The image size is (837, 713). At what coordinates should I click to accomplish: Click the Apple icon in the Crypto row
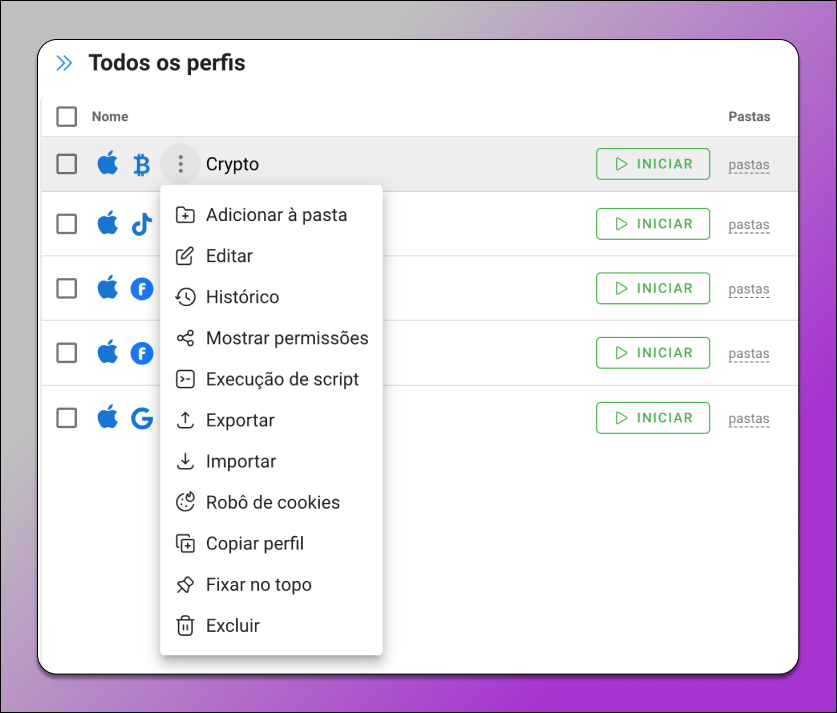point(108,163)
